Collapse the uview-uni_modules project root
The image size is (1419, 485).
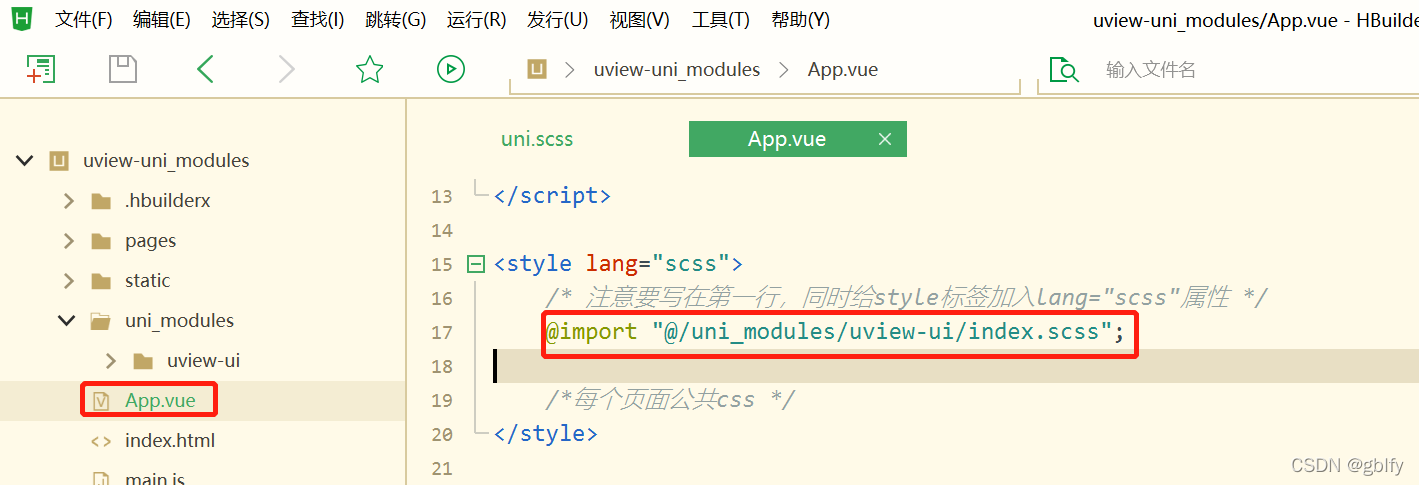(24, 160)
